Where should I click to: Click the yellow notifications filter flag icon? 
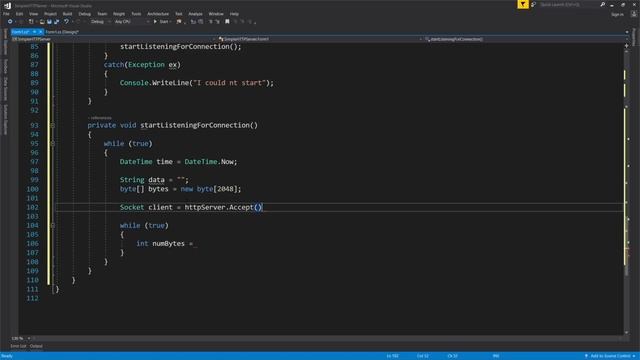pyautogui.click(x=523, y=4)
